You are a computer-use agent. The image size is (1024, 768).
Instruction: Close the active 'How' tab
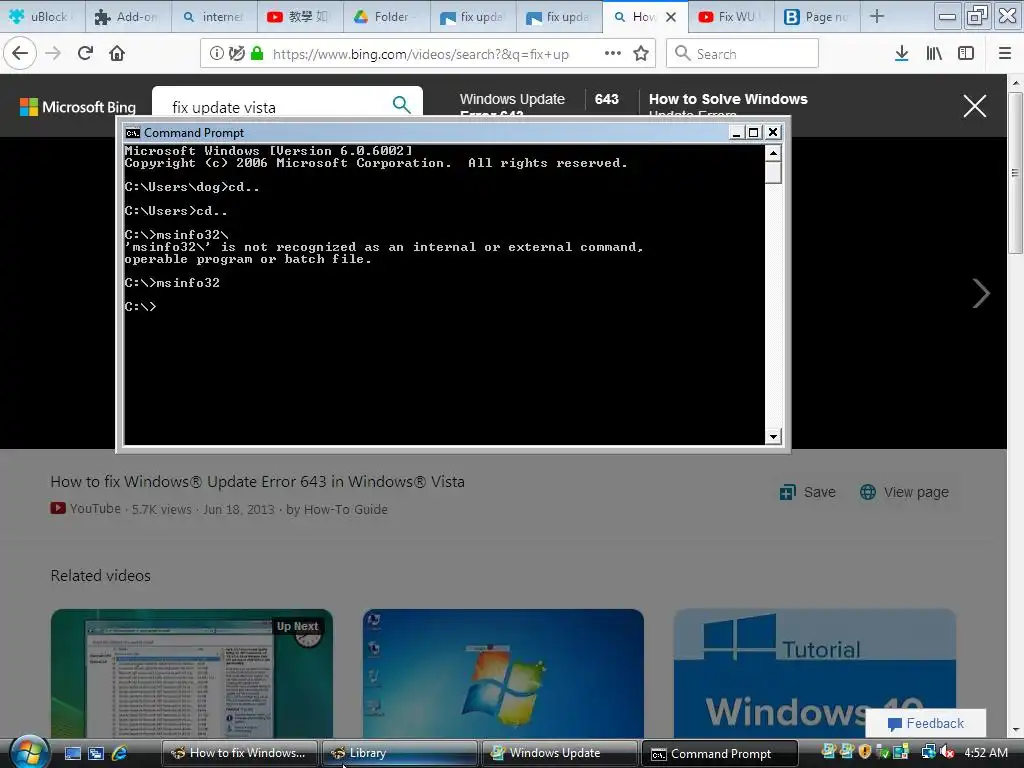671,18
